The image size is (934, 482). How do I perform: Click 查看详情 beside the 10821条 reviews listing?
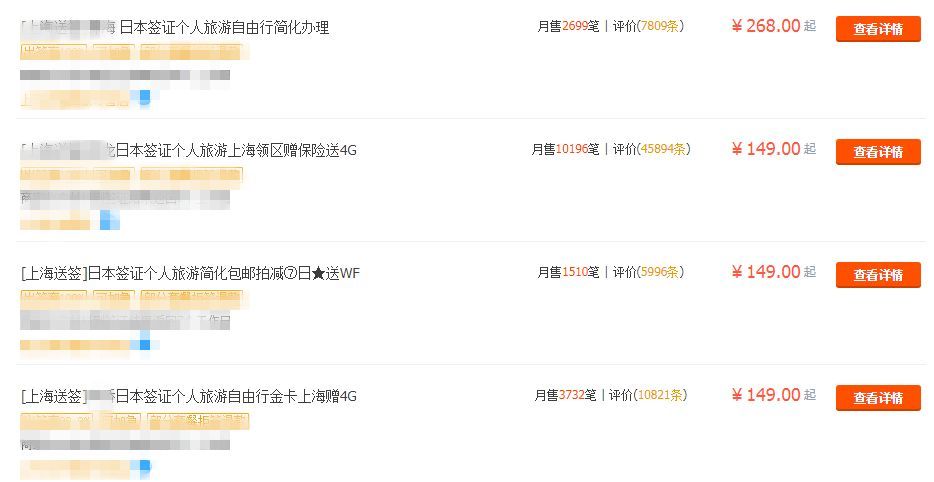tap(878, 397)
